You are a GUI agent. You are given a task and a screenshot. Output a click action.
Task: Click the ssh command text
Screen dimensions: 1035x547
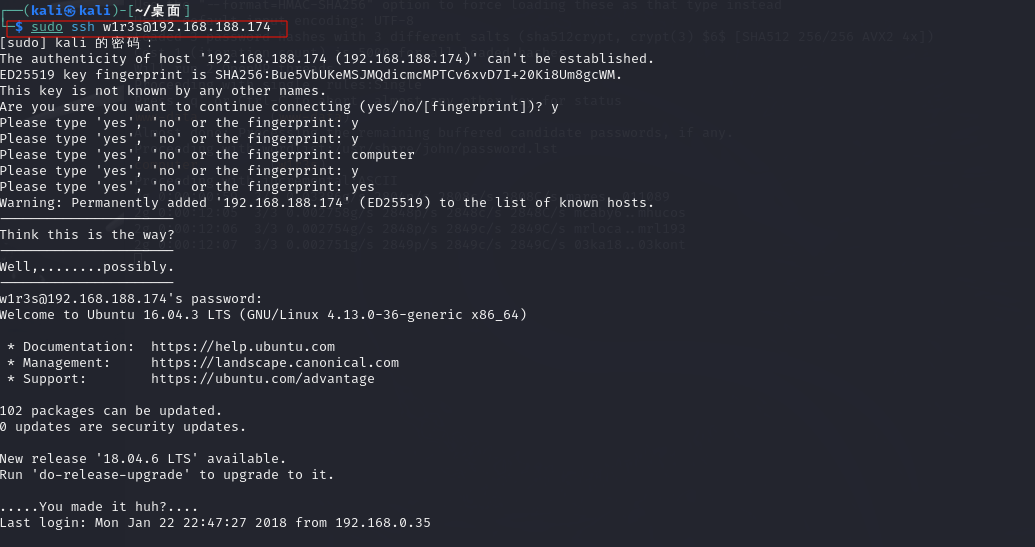click(83, 27)
